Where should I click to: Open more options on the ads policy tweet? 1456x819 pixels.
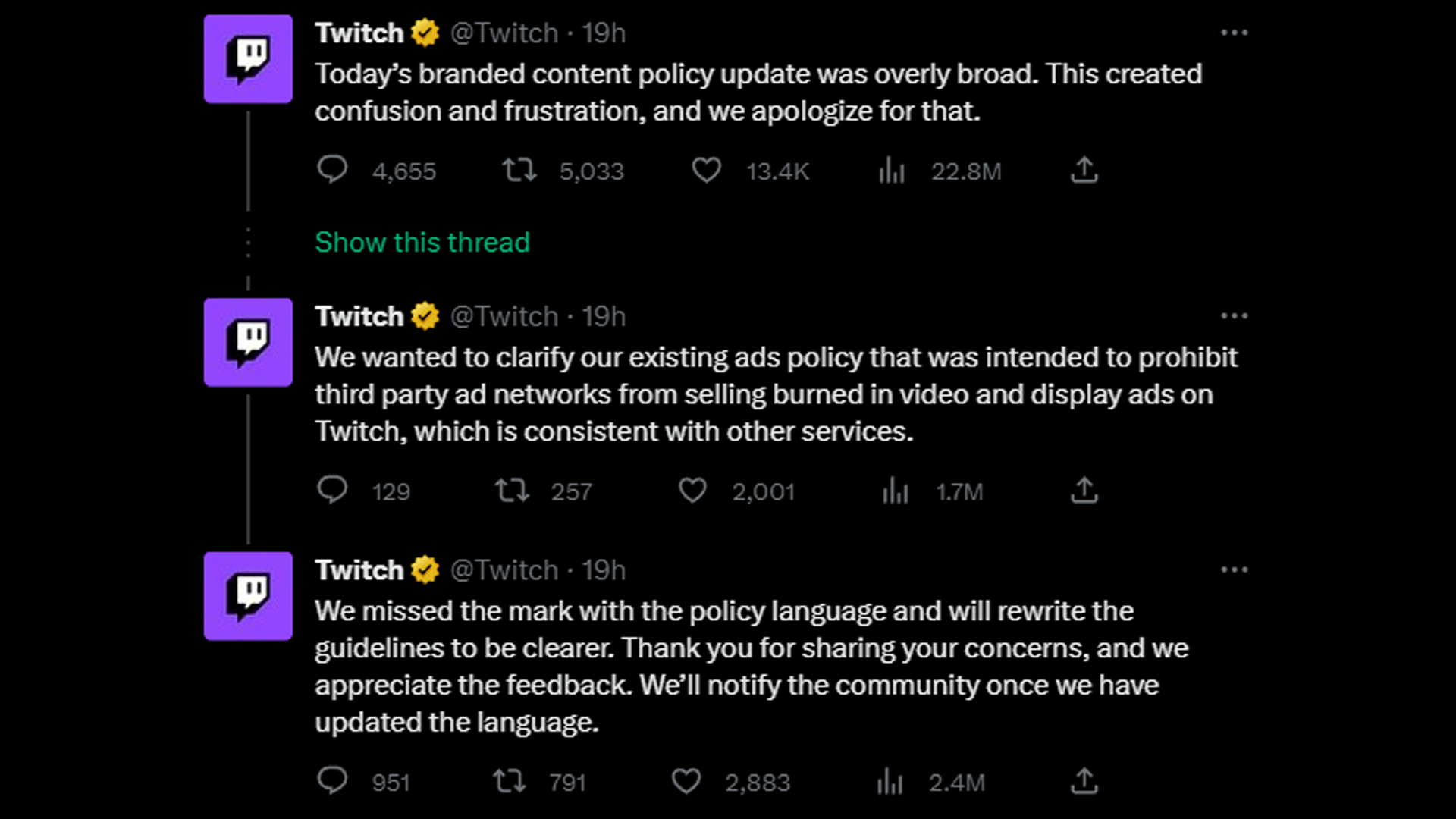1234,316
